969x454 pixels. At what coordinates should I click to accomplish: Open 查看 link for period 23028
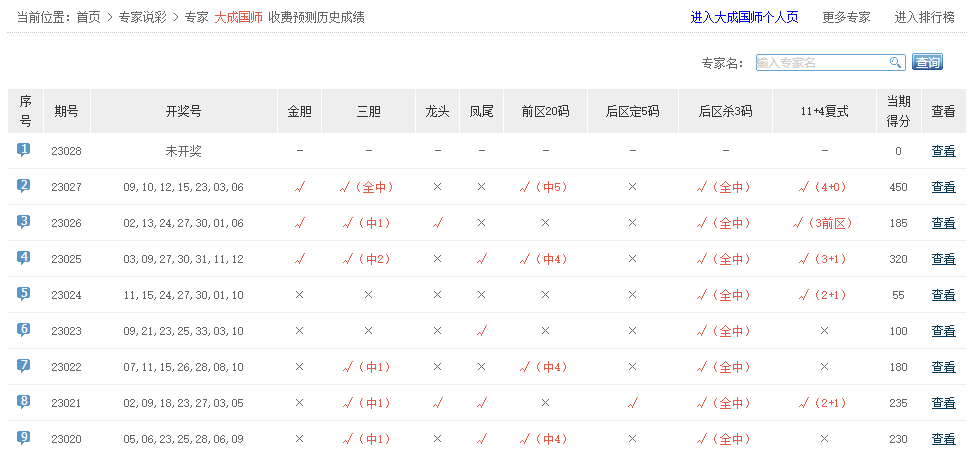coord(943,151)
